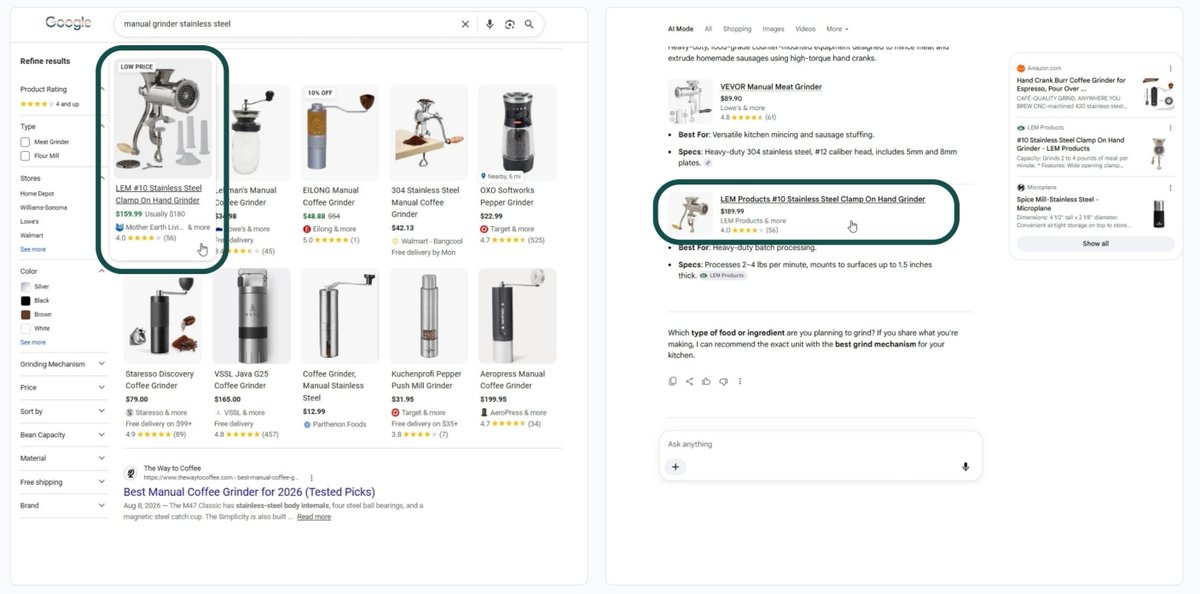Click the search query input field
The width and height of the screenshot is (1200, 594).
pos(290,24)
